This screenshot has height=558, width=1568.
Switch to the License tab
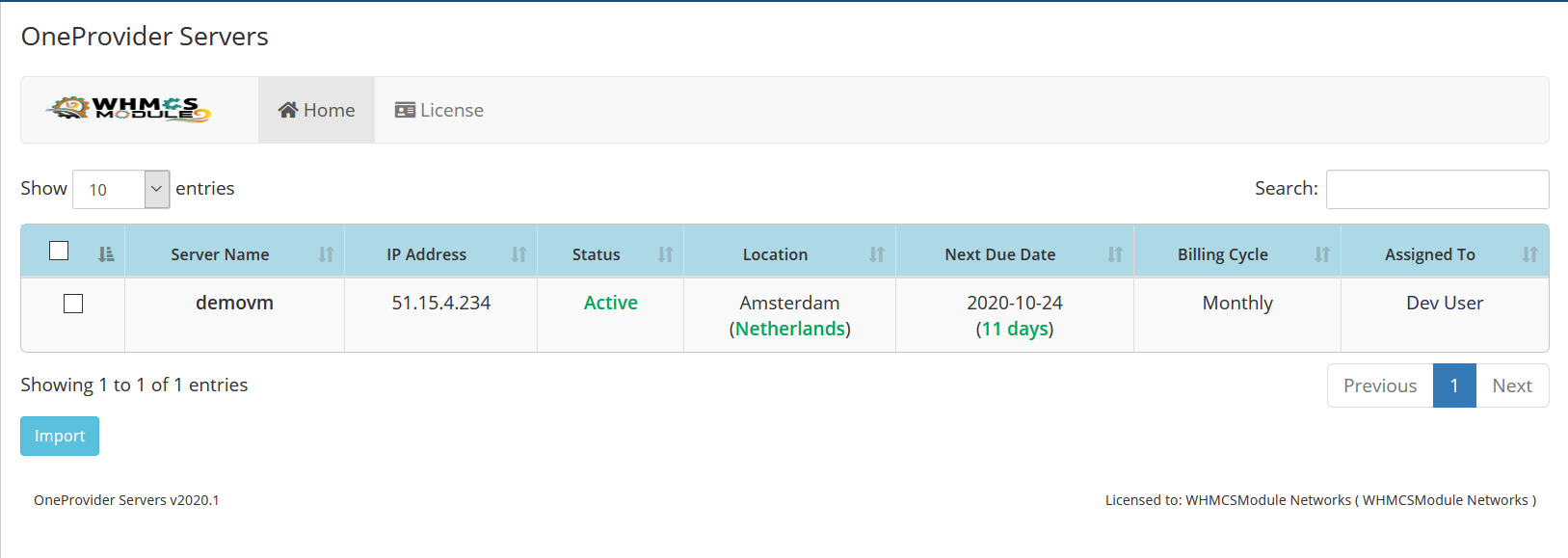[439, 110]
